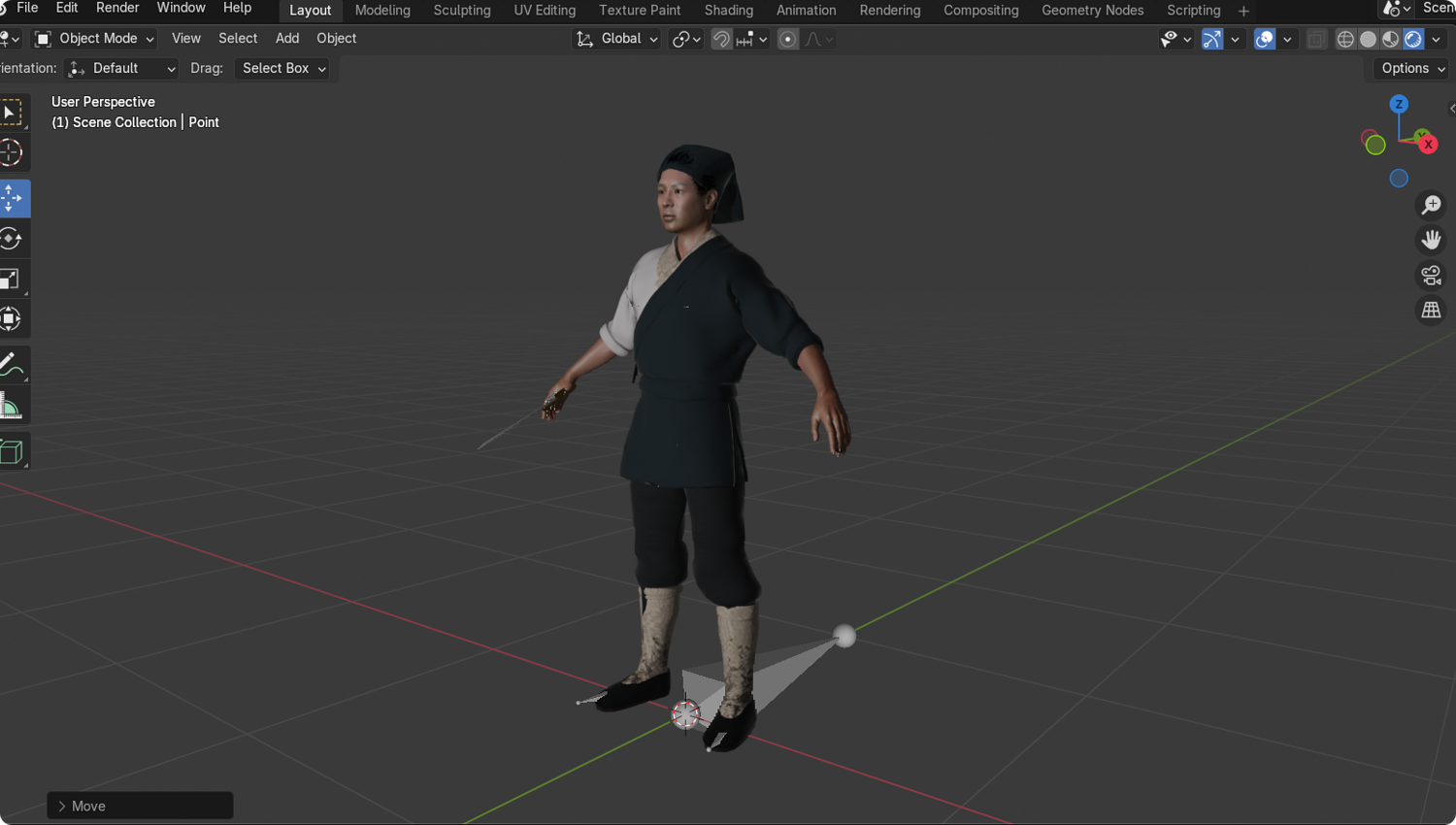Open the Drag Select Box dropdown
The height and width of the screenshot is (825, 1456).
(281, 68)
